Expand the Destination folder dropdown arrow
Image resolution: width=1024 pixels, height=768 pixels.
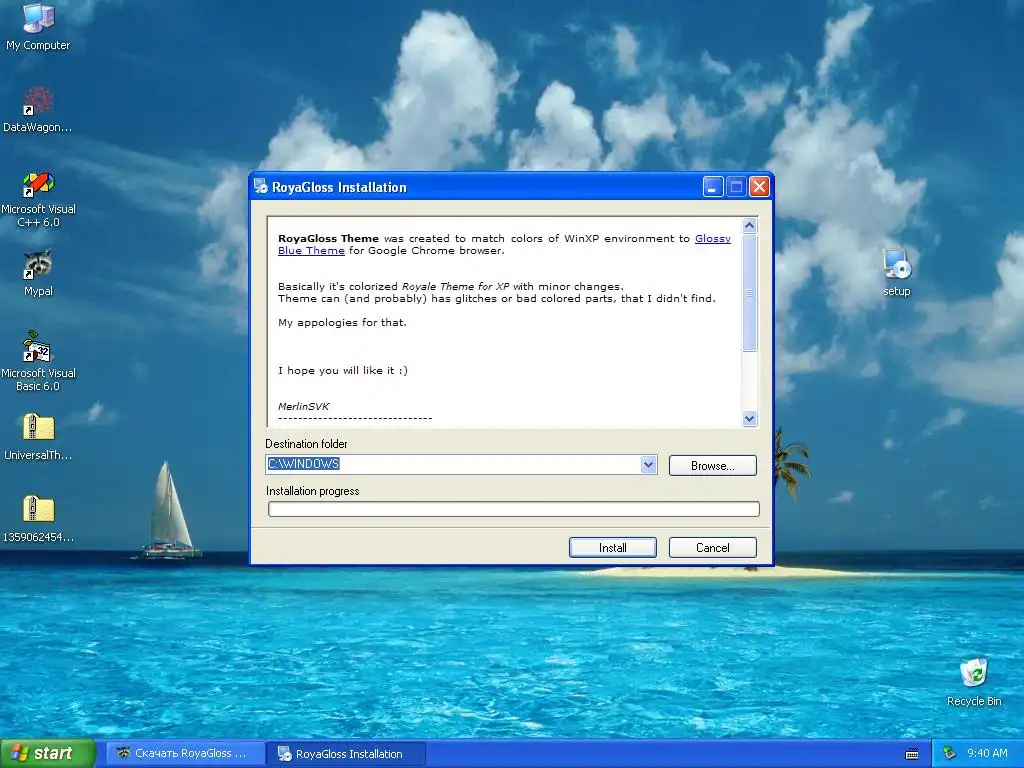pyautogui.click(x=648, y=465)
